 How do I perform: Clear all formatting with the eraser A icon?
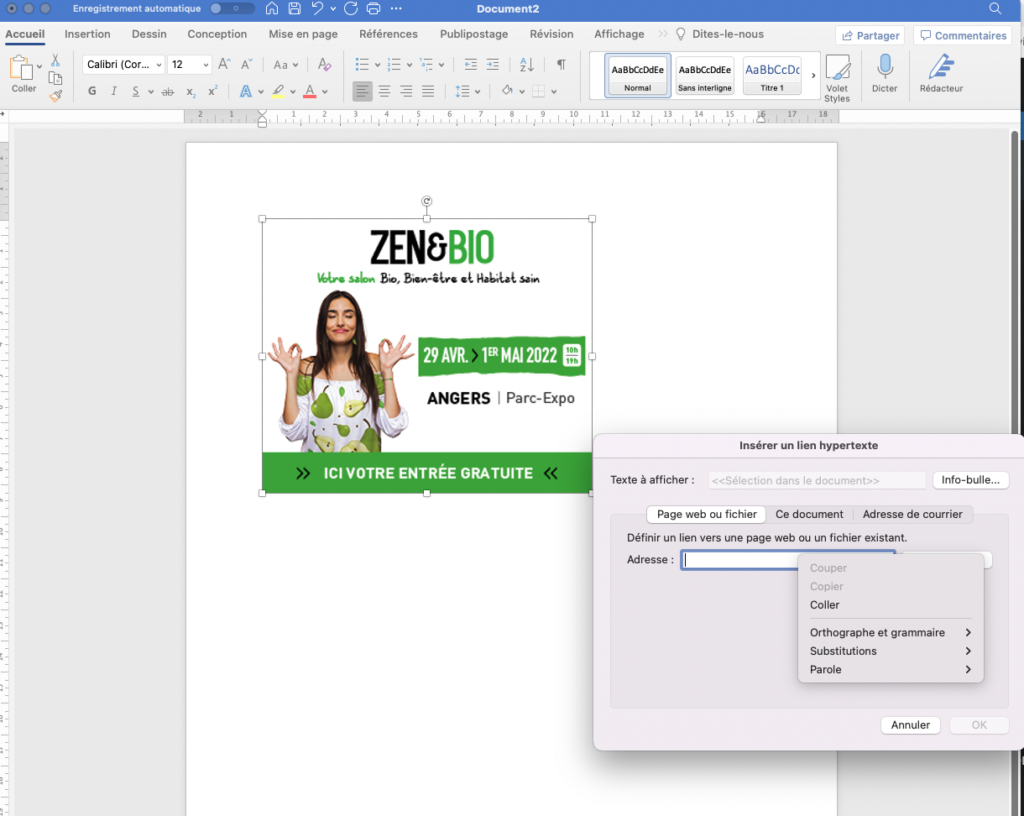324,64
